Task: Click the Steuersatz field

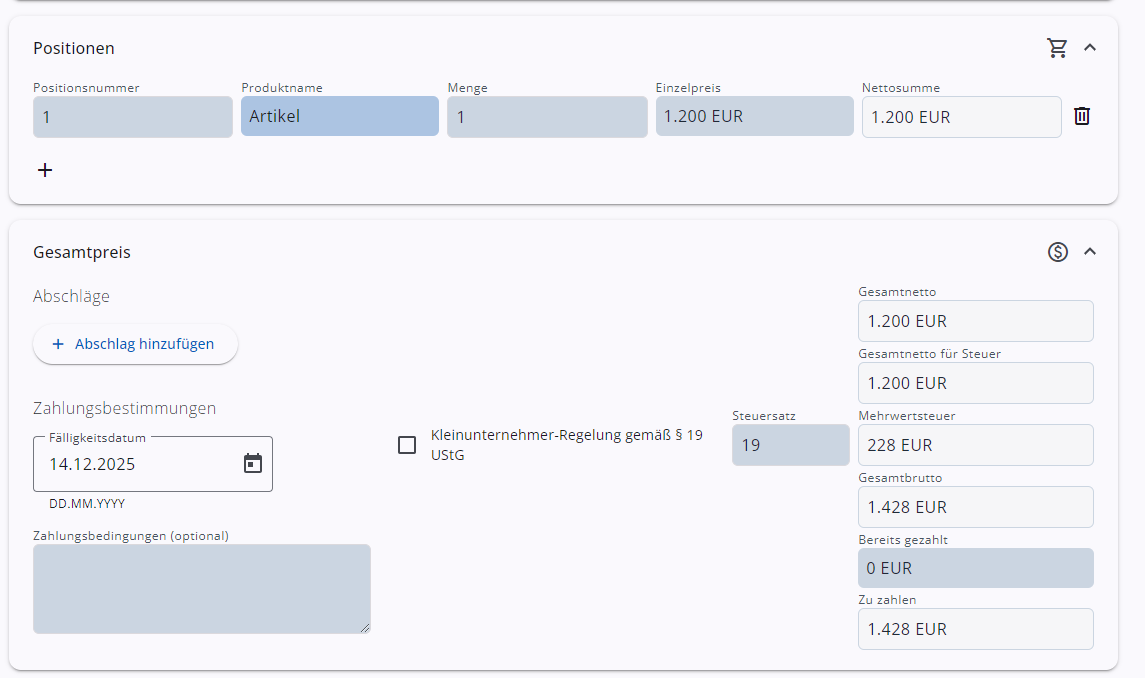Action: pos(790,445)
